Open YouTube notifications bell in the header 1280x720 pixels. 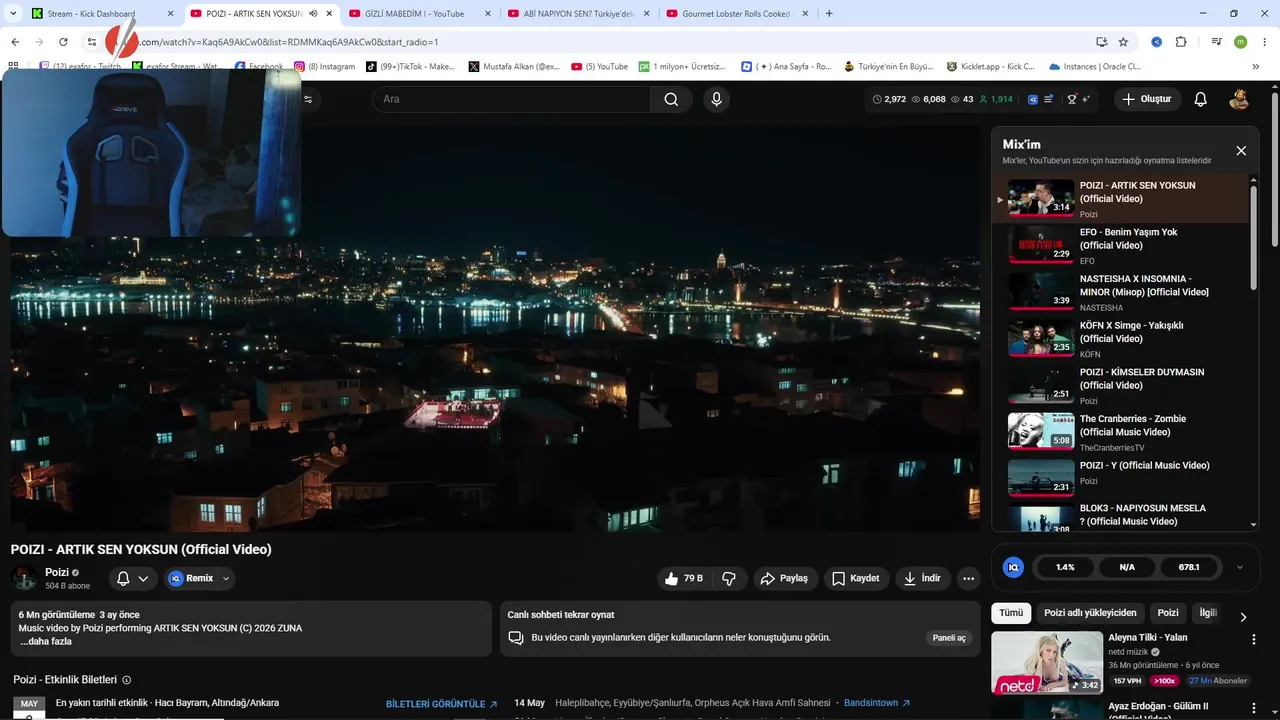1201,99
